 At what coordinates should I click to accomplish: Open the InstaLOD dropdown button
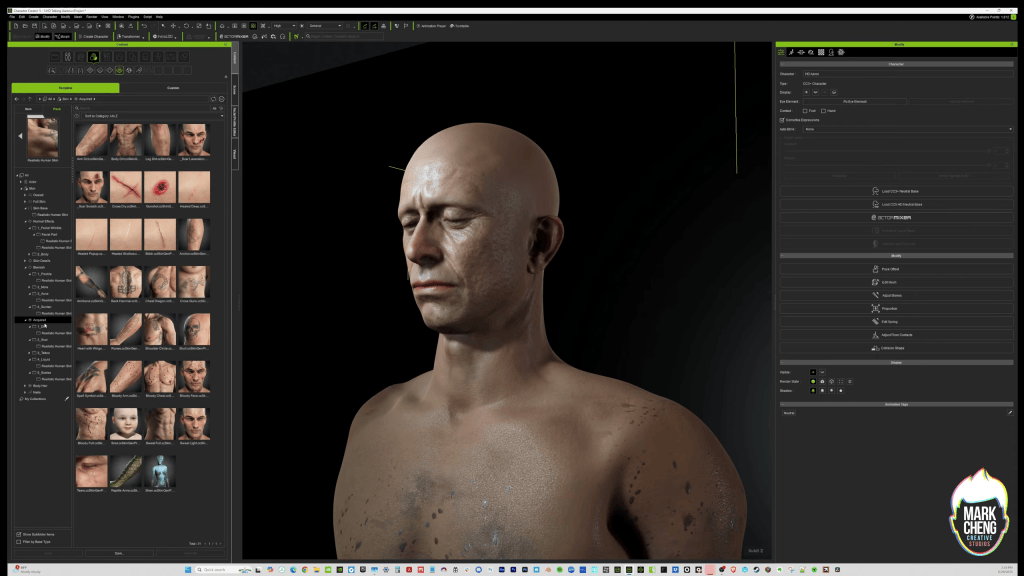(164, 37)
